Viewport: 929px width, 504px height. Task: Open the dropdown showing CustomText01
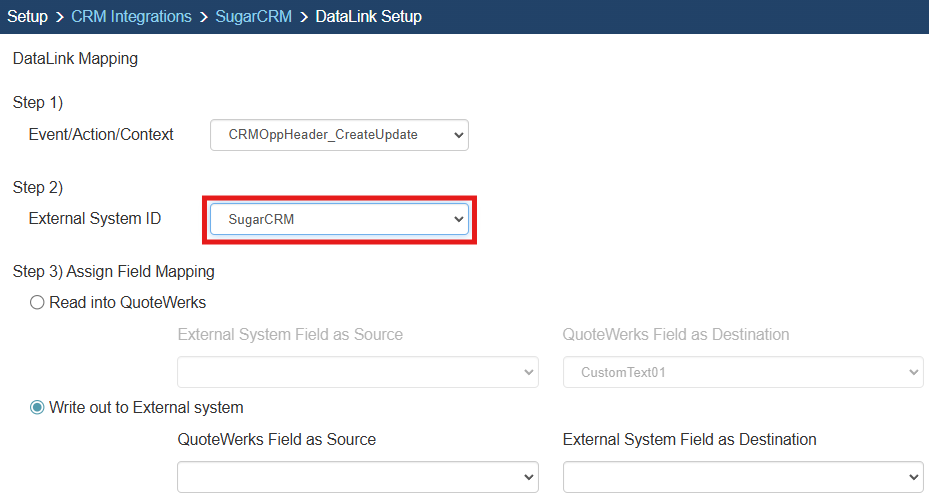(742, 372)
